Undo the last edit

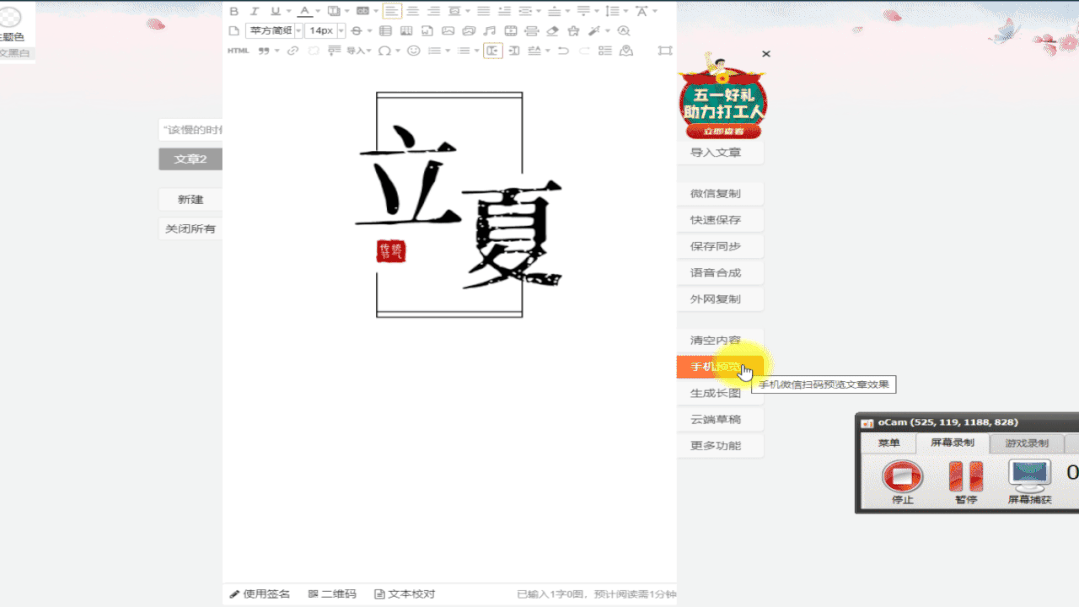pyautogui.click(x=564, y=51)
